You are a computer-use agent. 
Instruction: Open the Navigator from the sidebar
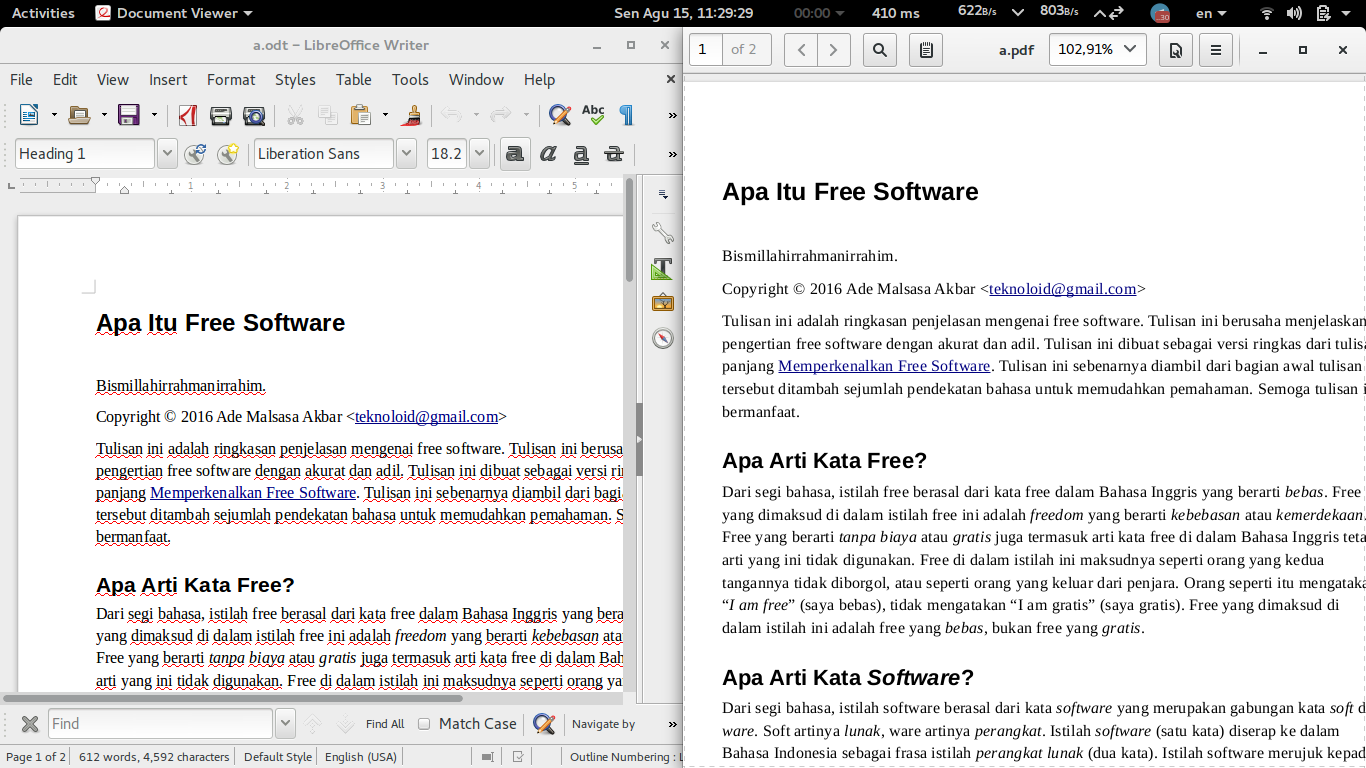point(661,338)
